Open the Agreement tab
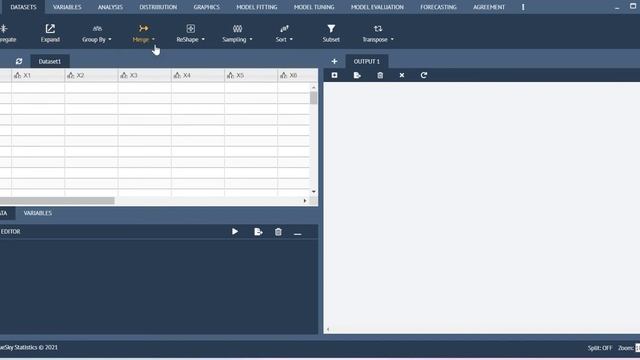Image resolution: width=640 pixels, height=360 pixels. (x=489, y=7)
